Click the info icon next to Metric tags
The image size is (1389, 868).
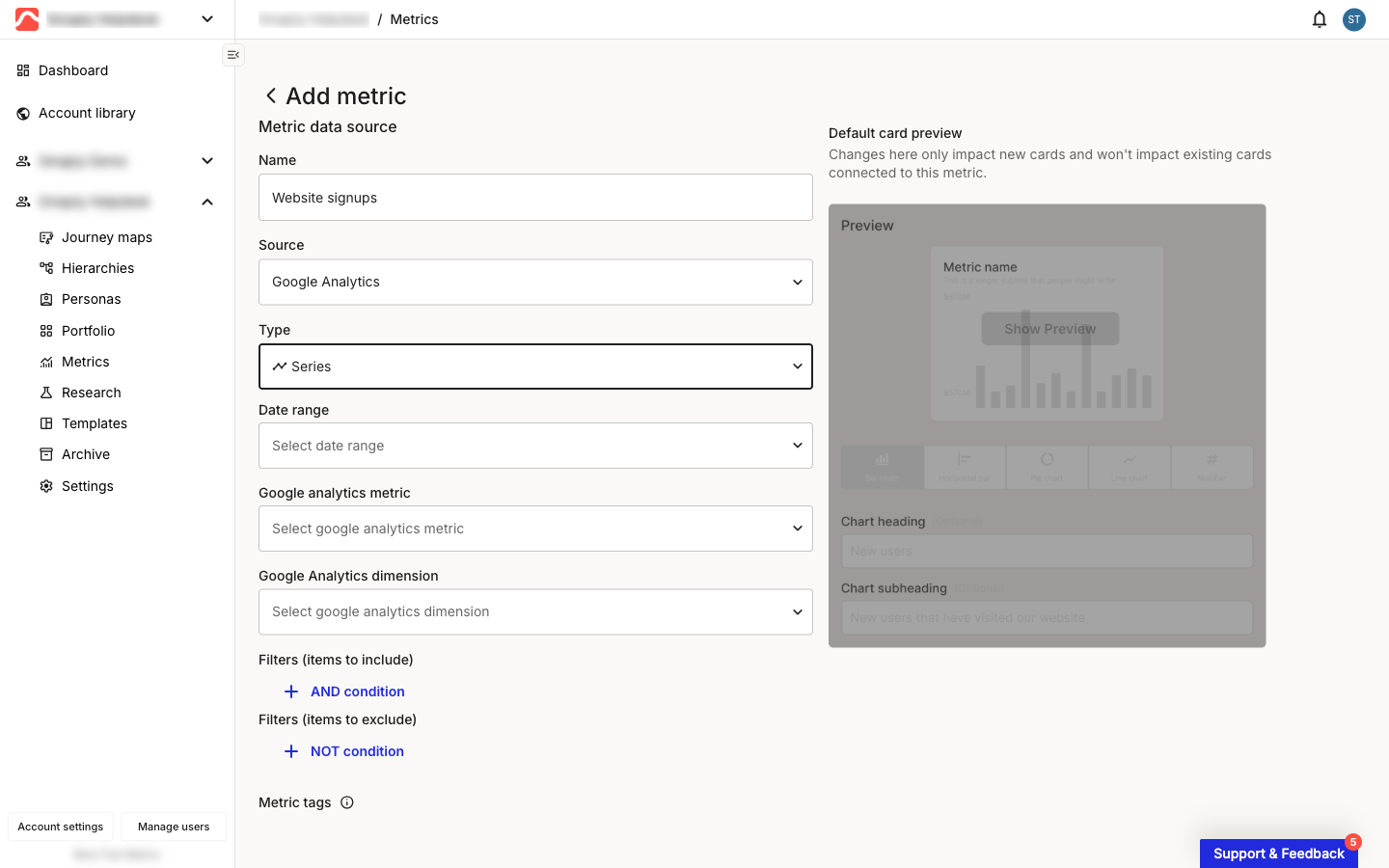[x=347, y=802]
